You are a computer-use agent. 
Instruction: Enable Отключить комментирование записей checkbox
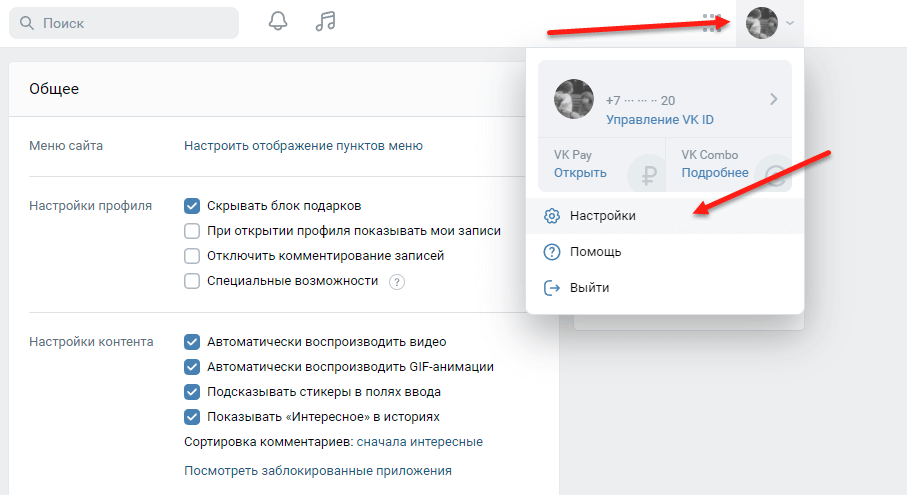(193, 256)
